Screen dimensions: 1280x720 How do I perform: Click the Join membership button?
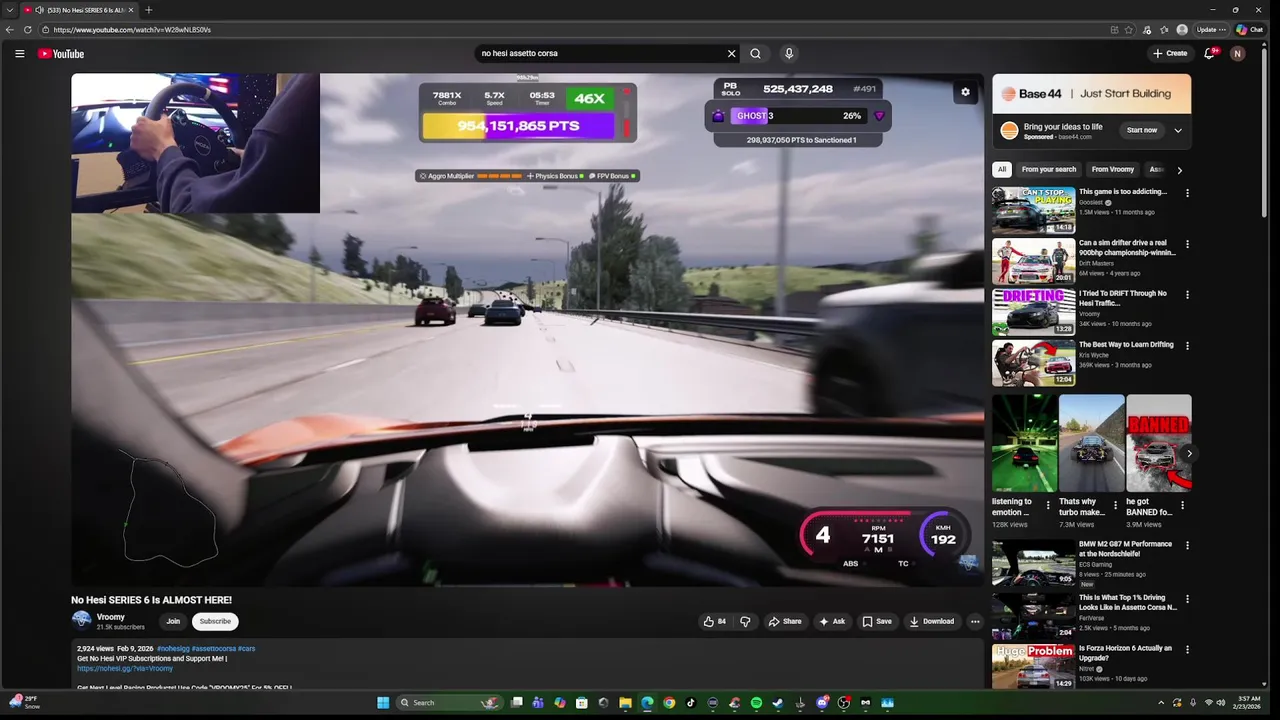pyautogui.click(x=173, y=621)
